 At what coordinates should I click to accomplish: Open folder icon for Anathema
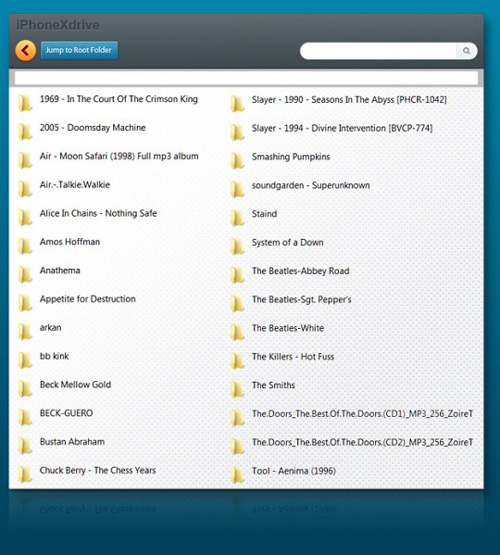click(25, 275)
